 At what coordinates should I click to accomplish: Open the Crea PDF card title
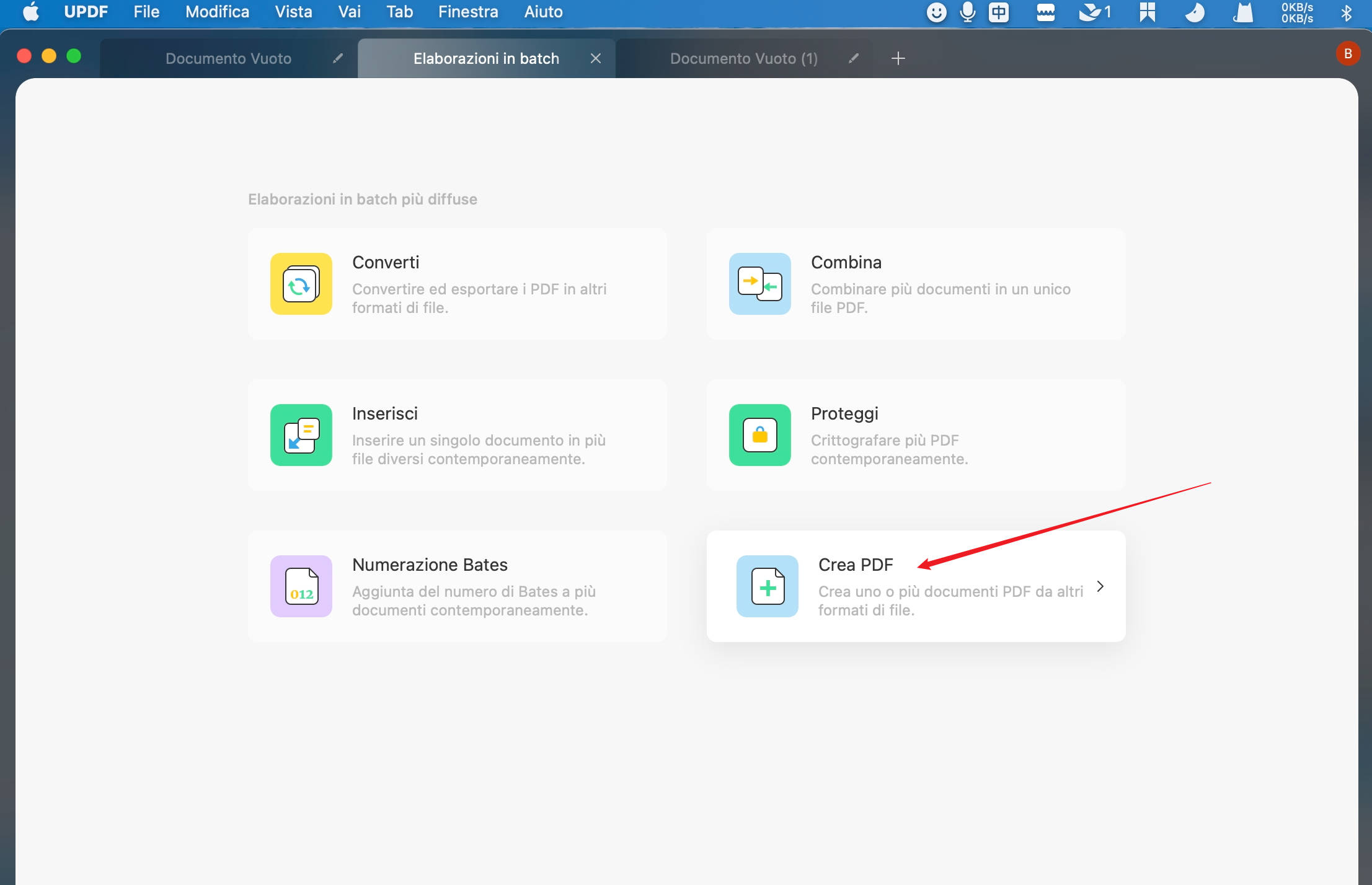pyautogui.click(x=856, y=565)
